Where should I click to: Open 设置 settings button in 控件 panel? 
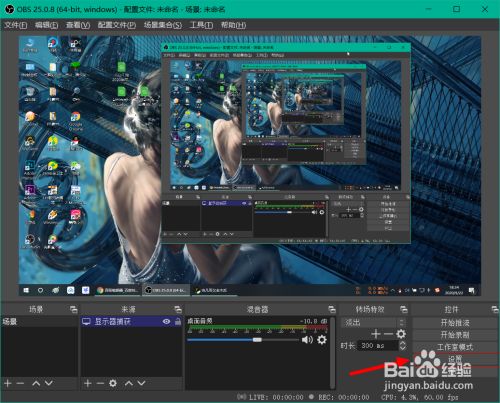coord(455,359)
